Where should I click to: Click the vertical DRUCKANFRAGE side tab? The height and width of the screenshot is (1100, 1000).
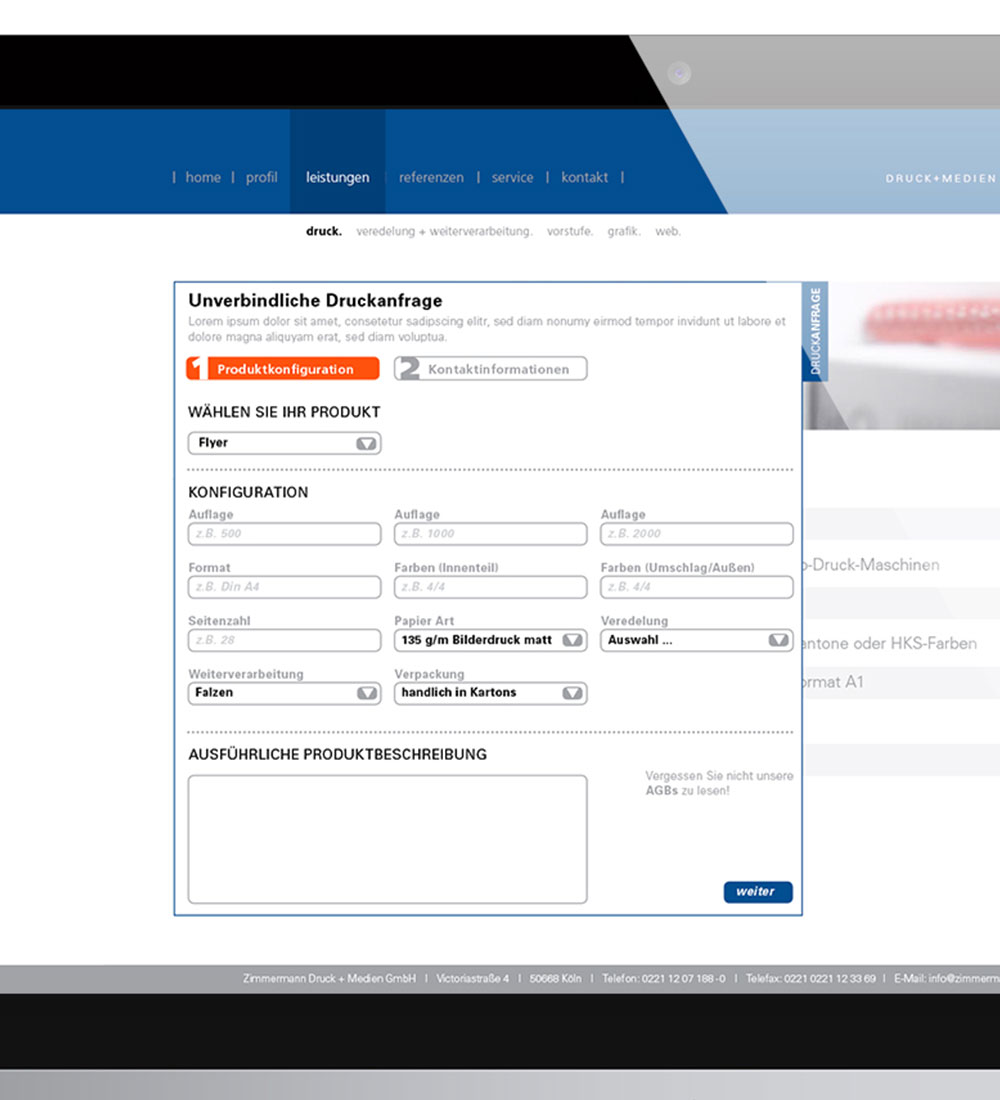[815, 331]
